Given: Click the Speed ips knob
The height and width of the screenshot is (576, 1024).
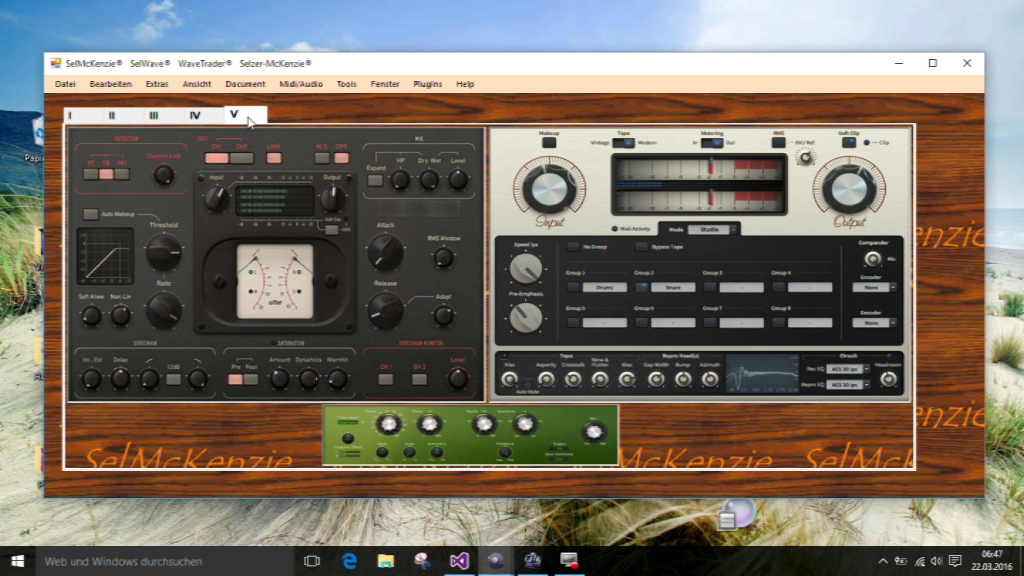Looking at the screenshot, I should tap(526, 268).
